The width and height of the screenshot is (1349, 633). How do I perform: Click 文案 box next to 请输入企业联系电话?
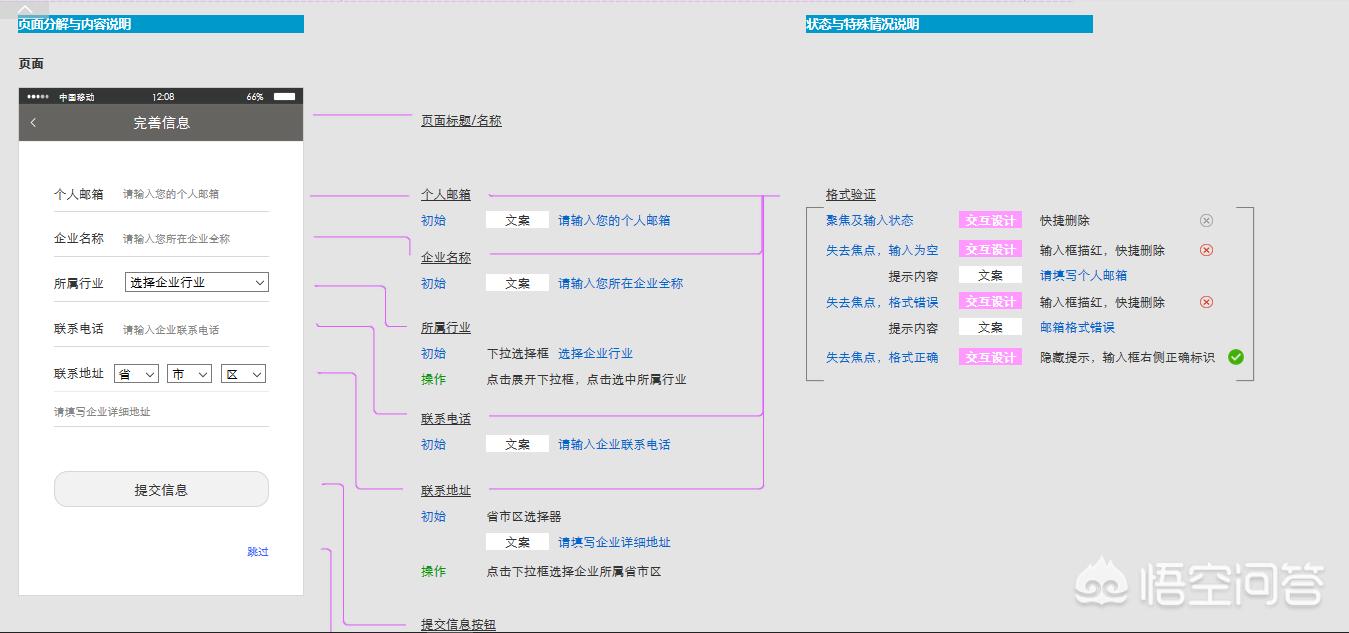tap(517, 445)
